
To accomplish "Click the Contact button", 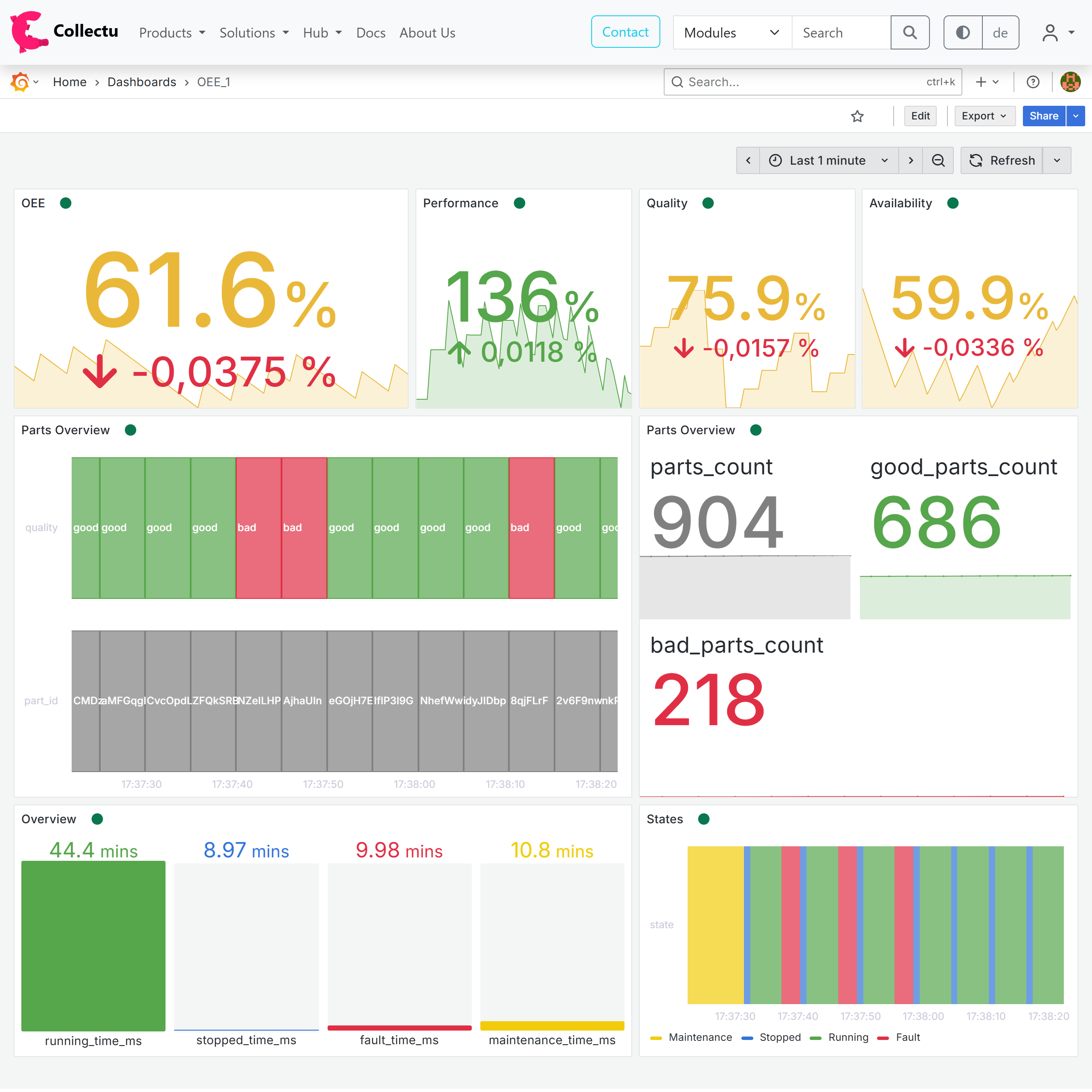I will tap(625, 32).
